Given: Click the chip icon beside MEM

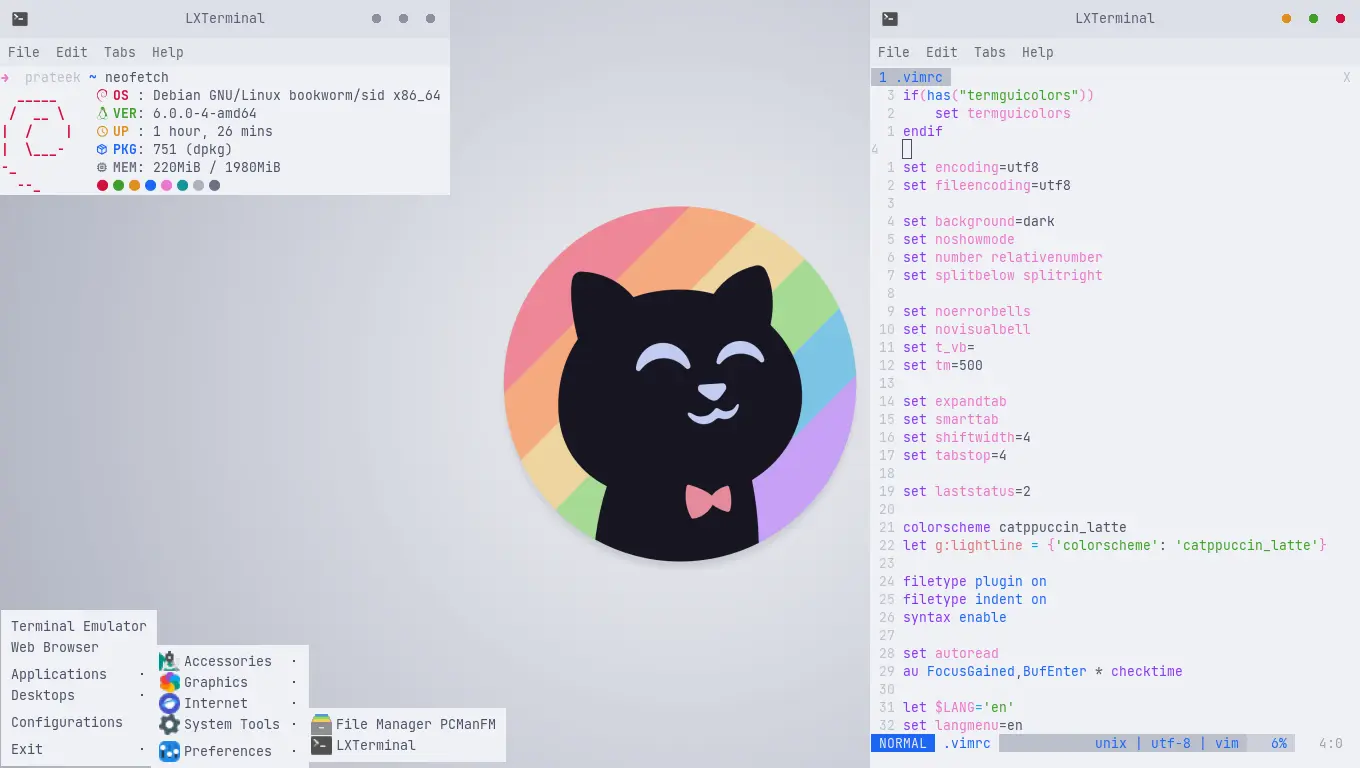Looking at the screenshot, I should point(102,167).
